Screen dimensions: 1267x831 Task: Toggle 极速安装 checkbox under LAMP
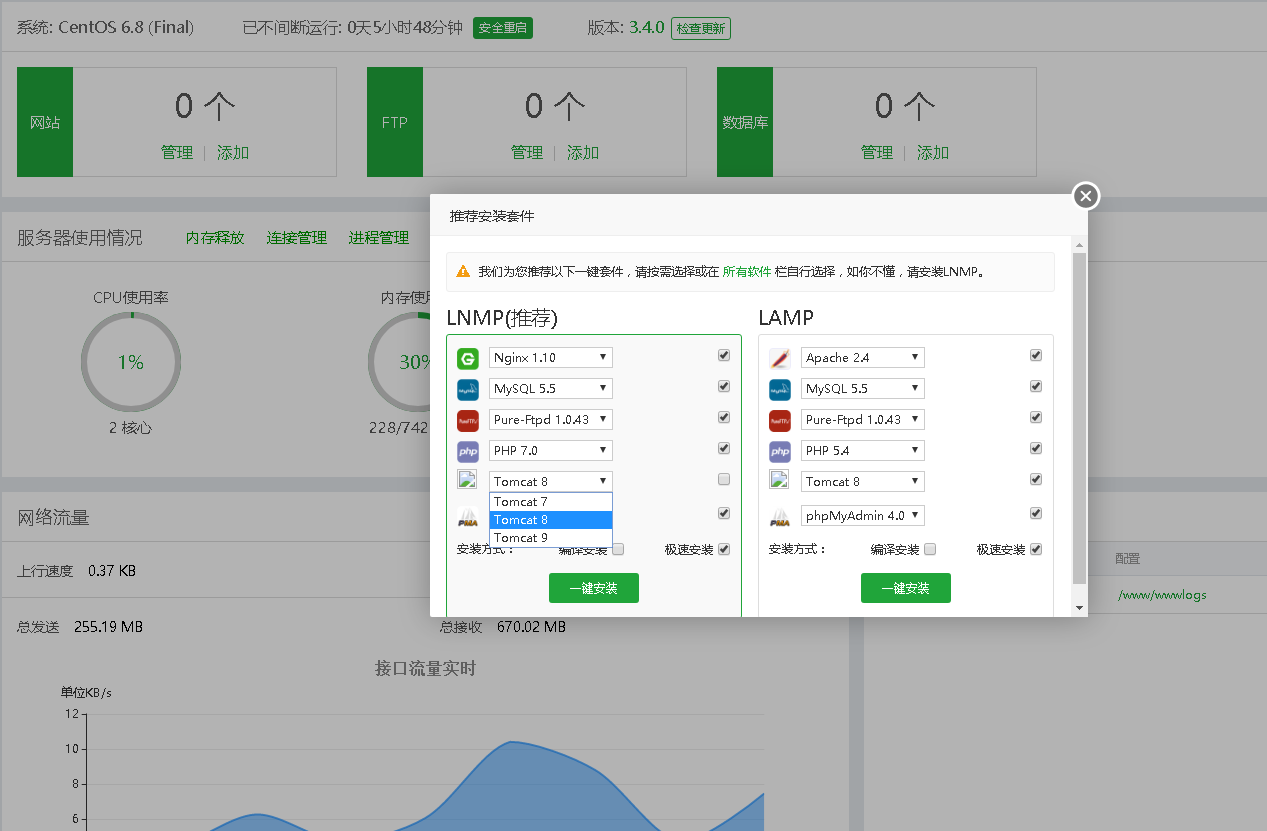[x=1036, y=549]
